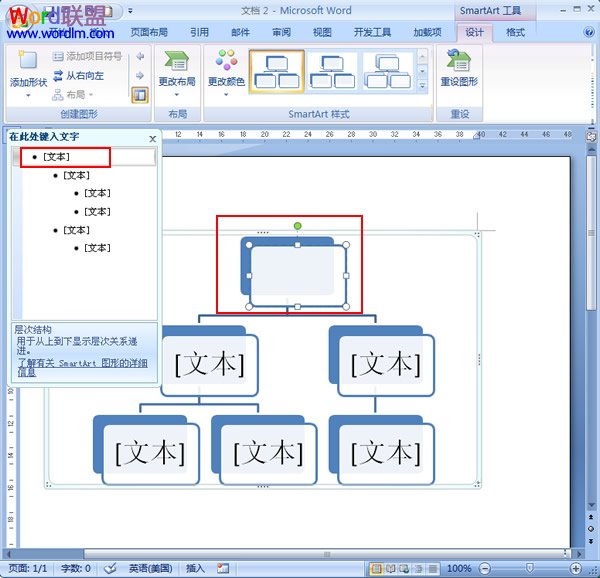The height and width of the screenshot is (578, 600).
Task: Click the zoom in plus button
Action: [x=576, y=569]
